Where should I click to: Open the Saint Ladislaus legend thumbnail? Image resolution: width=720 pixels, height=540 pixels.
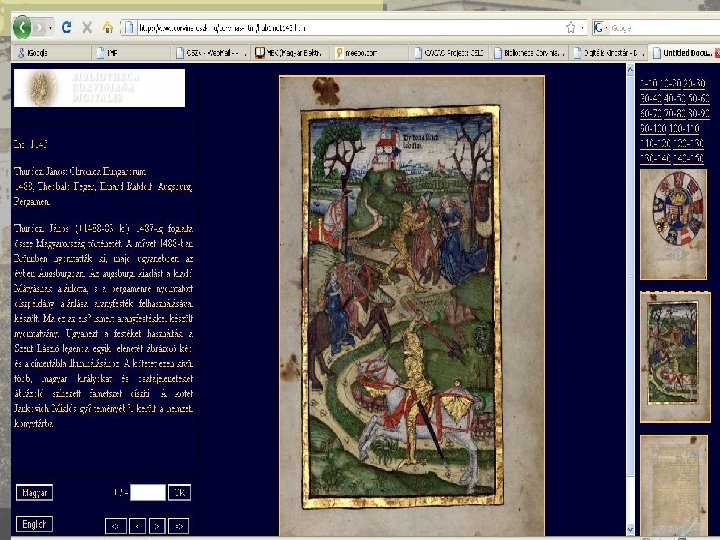tap(675, 357)
